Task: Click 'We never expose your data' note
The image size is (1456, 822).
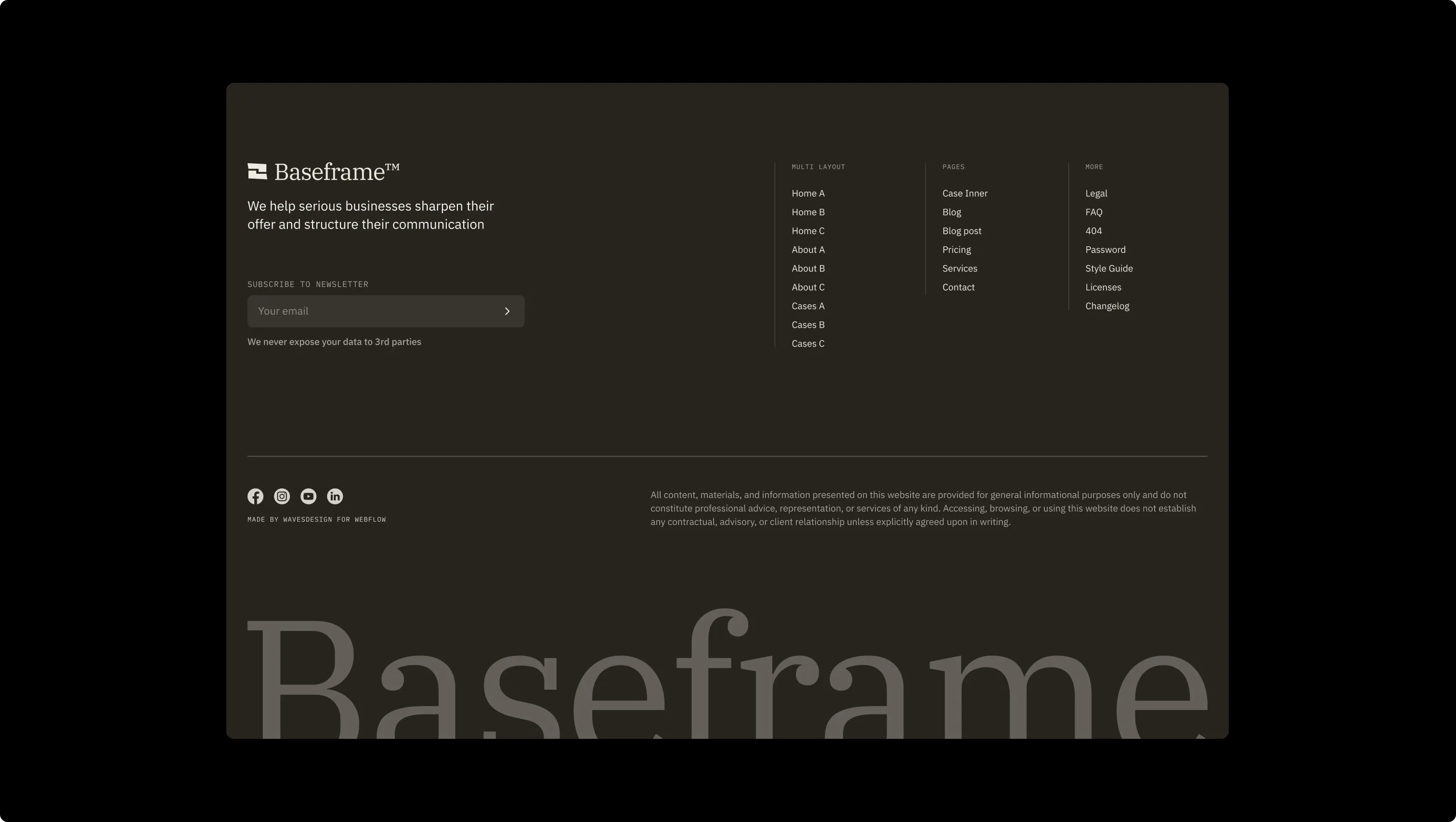Action: [x=335, y=342]
